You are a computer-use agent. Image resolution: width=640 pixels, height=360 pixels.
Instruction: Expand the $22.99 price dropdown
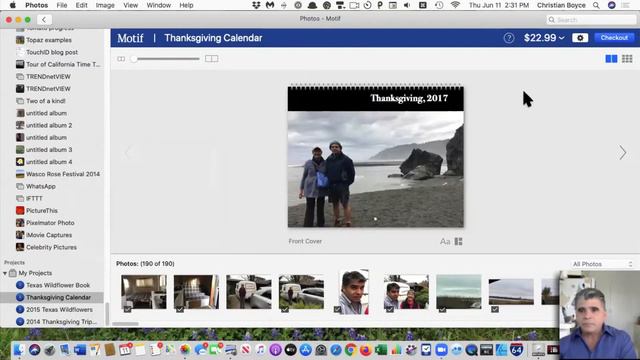tap(544, 38)
